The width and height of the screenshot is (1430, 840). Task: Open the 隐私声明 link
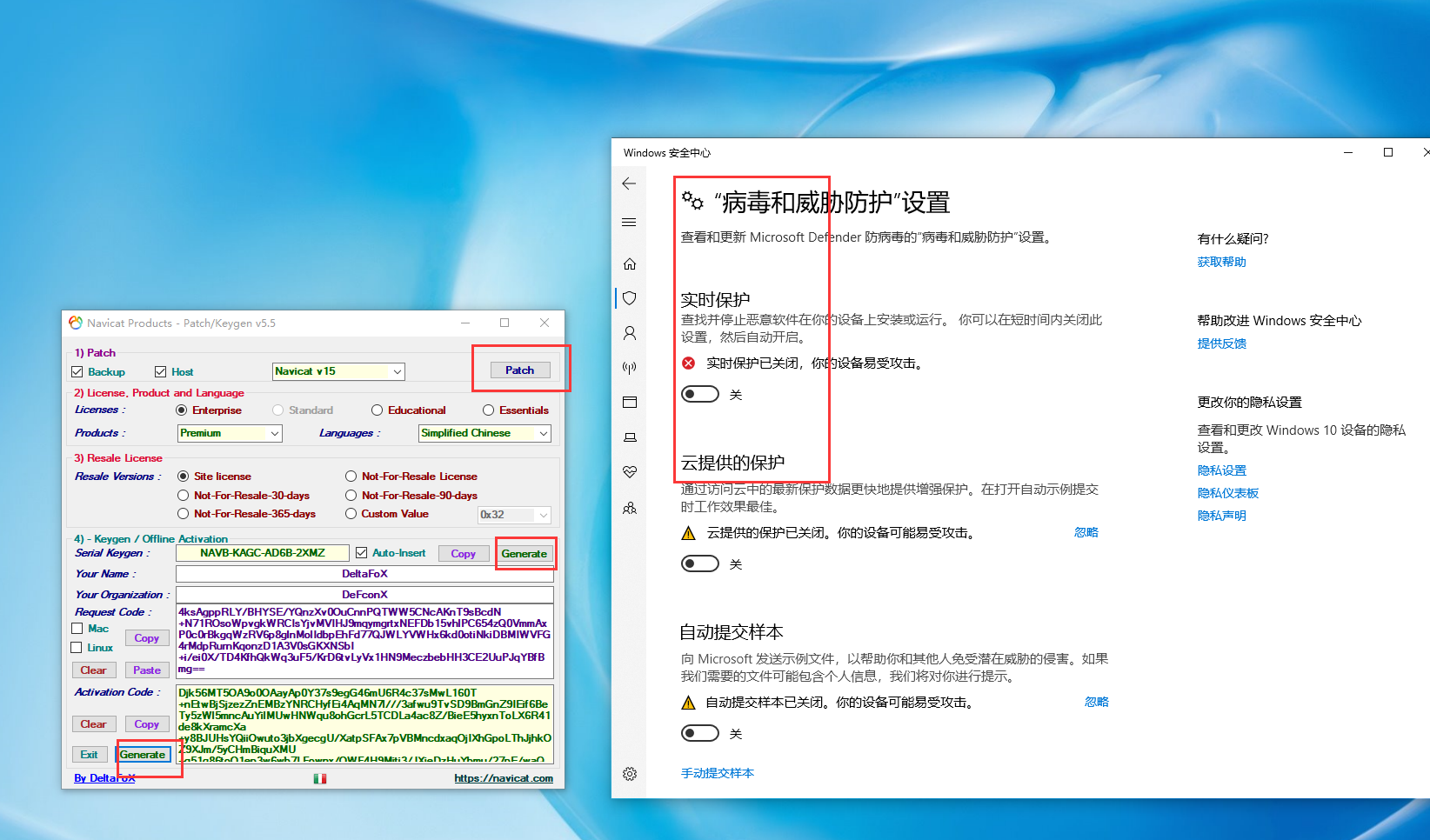tap(1222, 516)
